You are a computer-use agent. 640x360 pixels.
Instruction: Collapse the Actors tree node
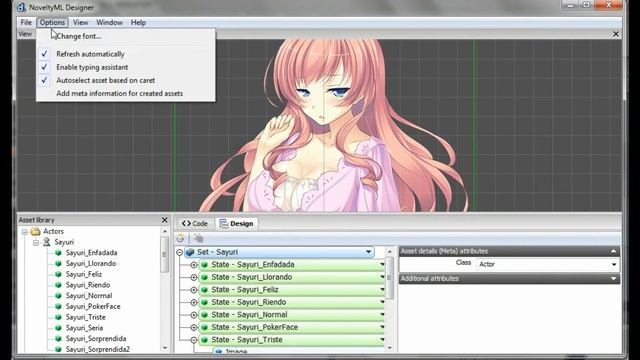[x=25, y=232]
